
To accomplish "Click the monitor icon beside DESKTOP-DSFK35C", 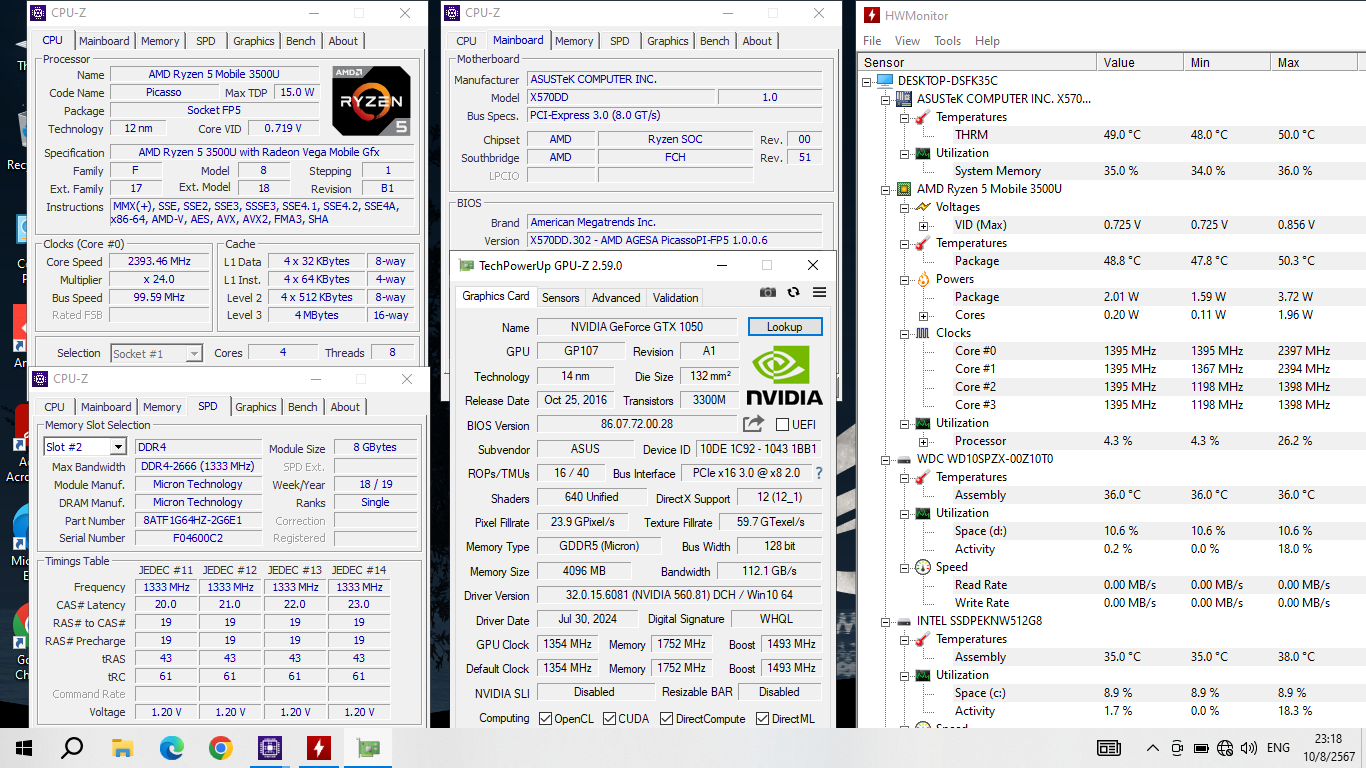I will point(885,81).
